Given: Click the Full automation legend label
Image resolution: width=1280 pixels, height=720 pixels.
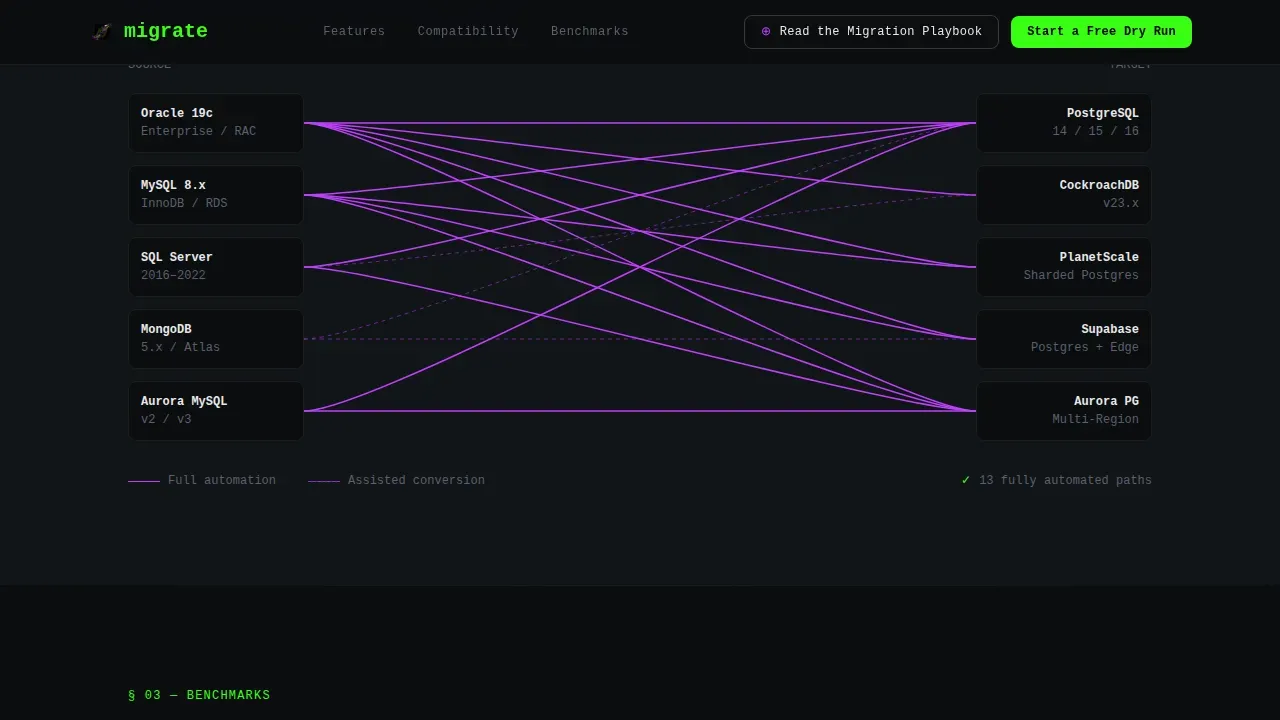Looking at the screenshot, I should point(222,481).
